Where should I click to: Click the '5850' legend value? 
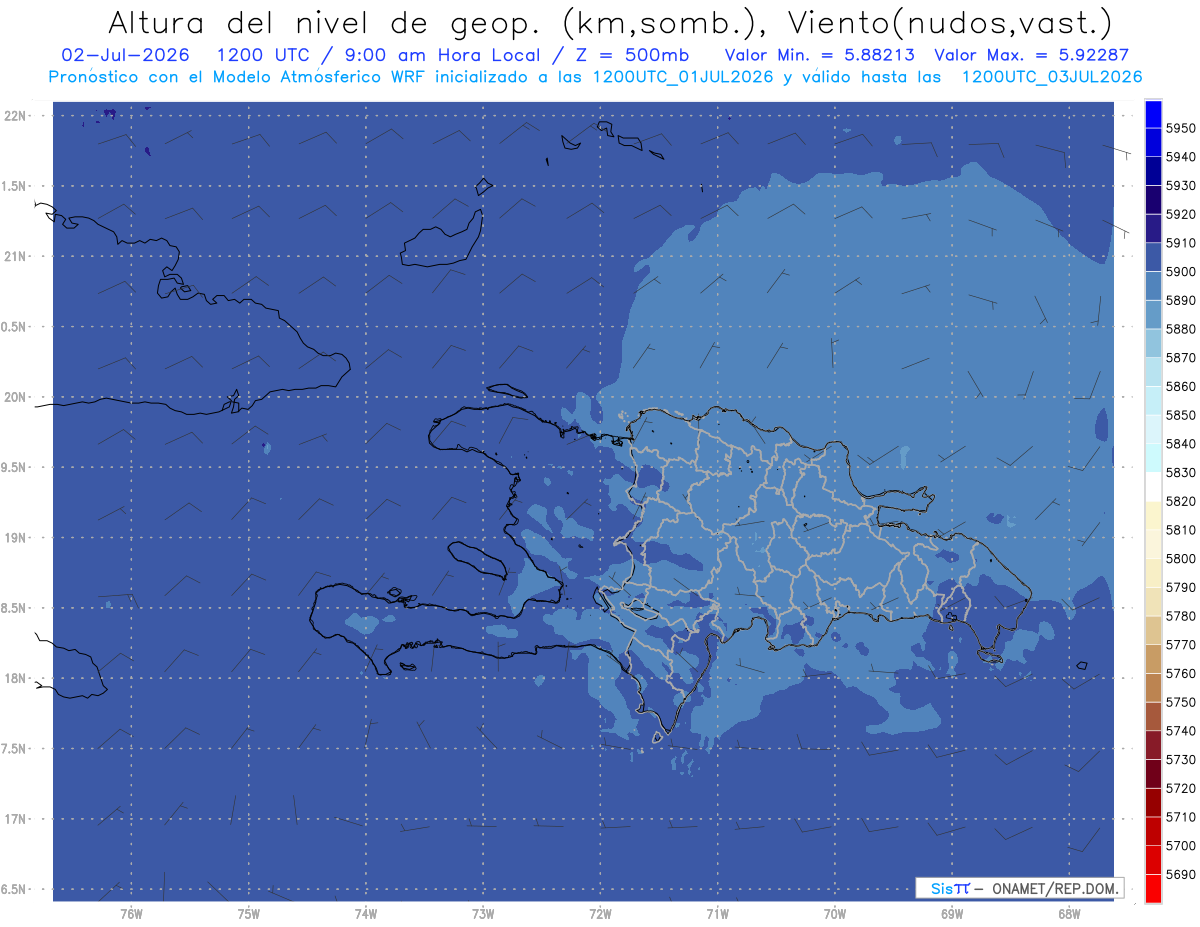coord(1180,415)
